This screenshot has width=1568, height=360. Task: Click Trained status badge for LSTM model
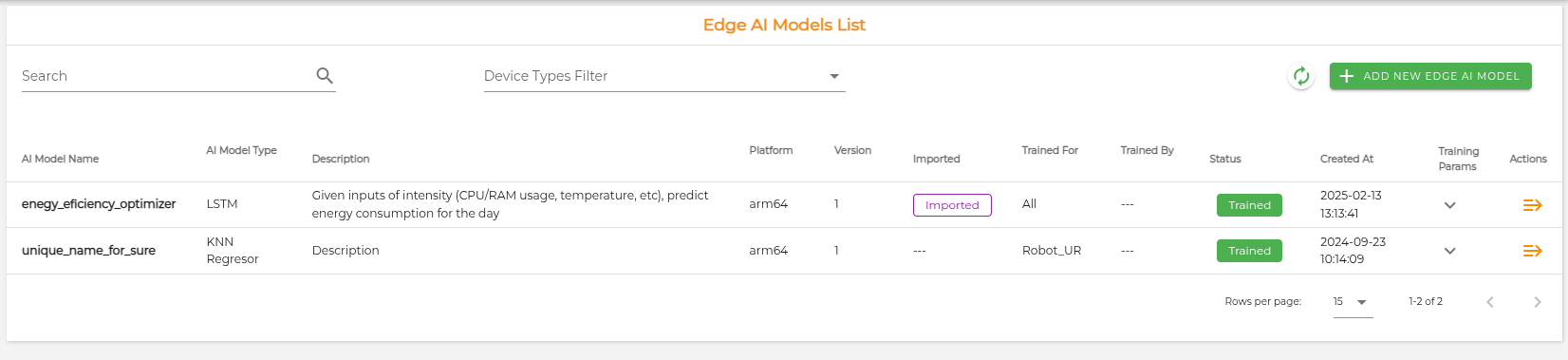[1249, 205]
